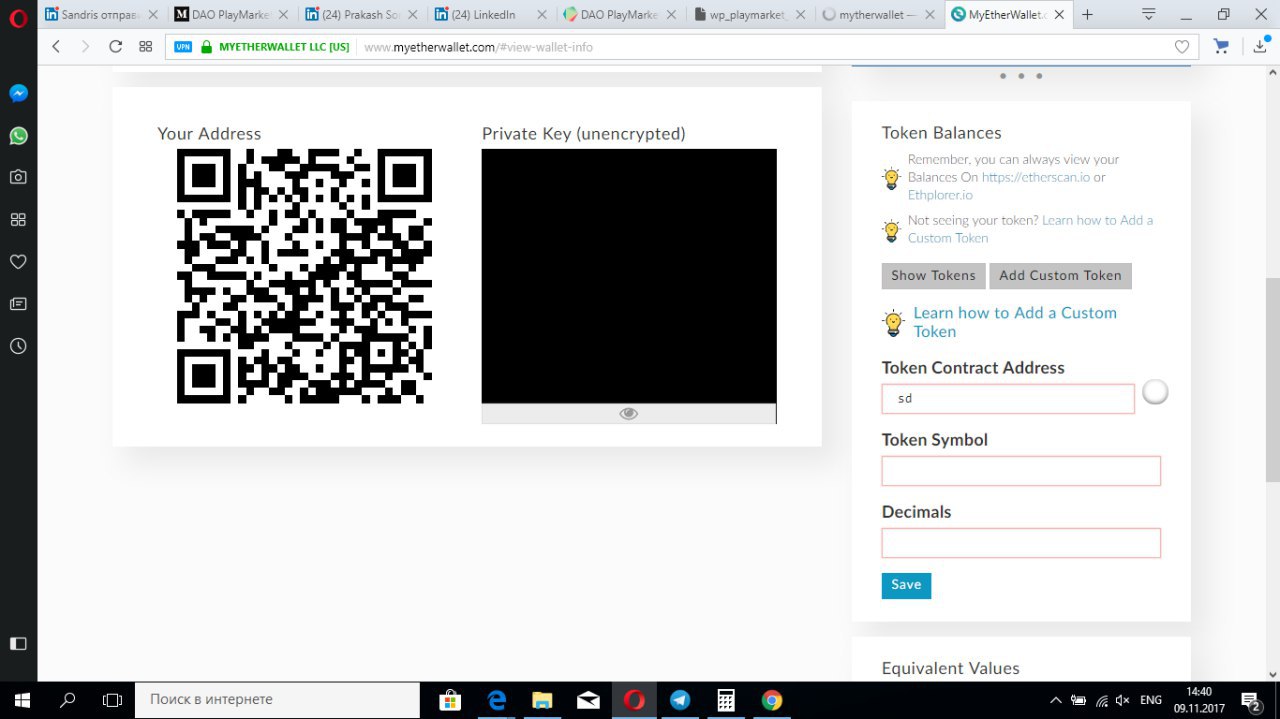Click the address identicon circle

point(1155,392)
